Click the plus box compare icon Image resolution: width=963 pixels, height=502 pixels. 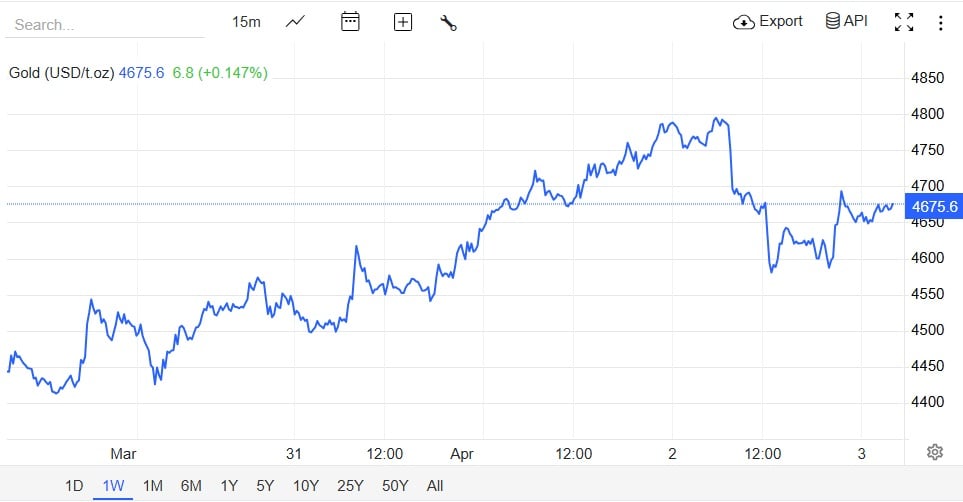[402, 22]
